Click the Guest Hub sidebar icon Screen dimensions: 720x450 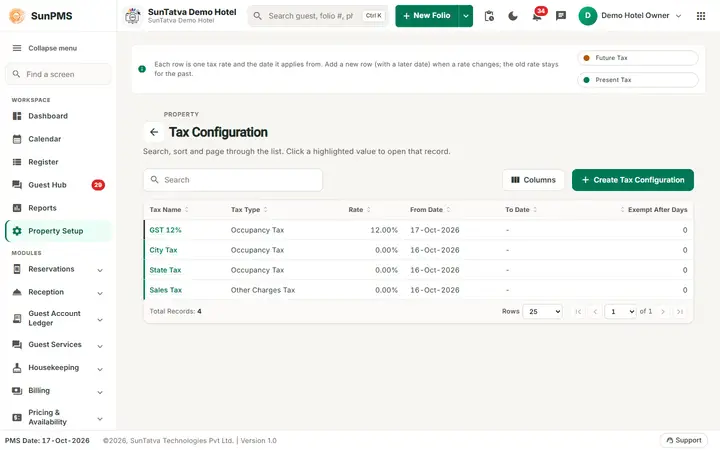[17, 185]
